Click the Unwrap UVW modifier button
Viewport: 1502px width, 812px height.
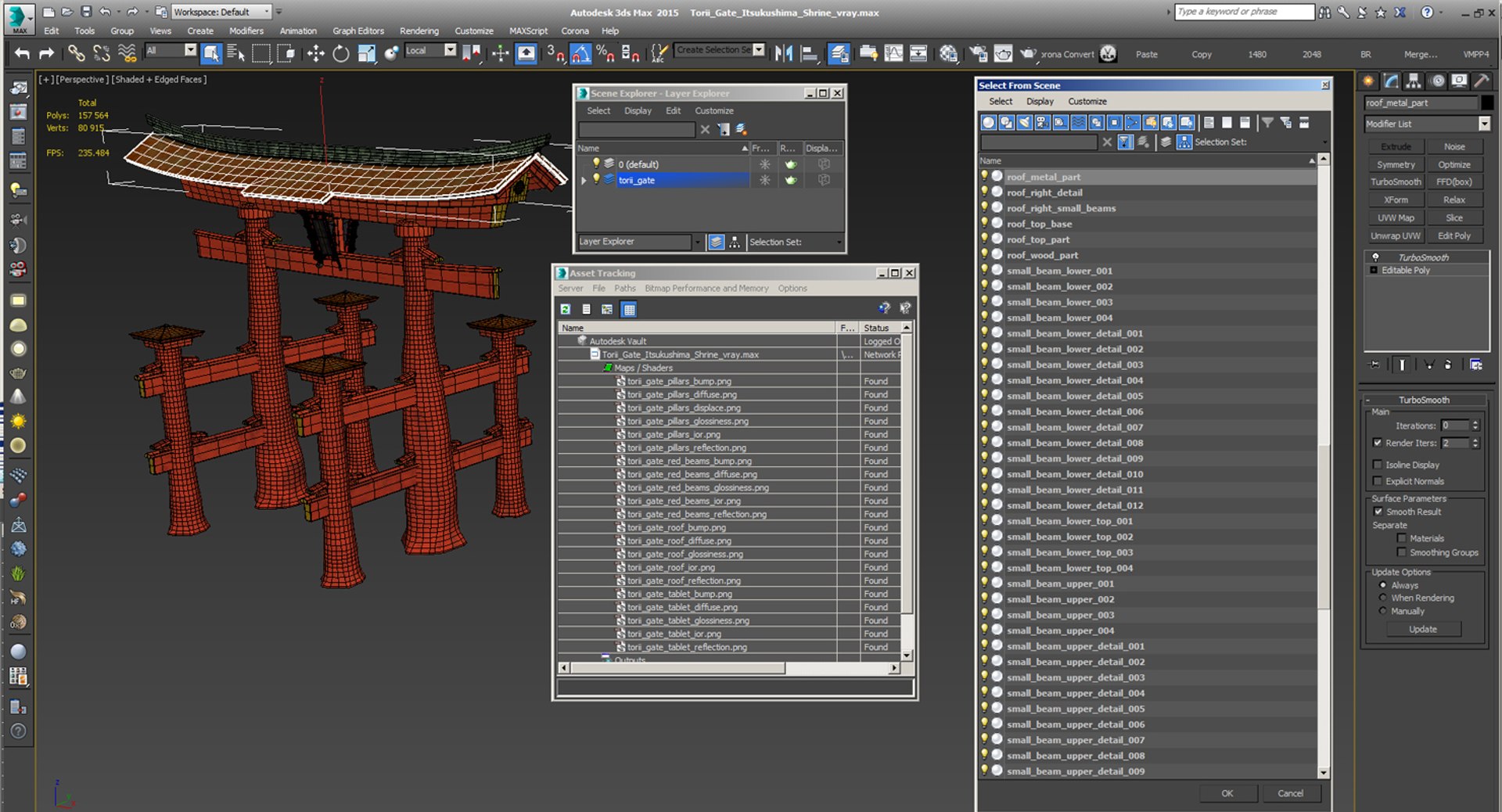(x=1396, y=235)
